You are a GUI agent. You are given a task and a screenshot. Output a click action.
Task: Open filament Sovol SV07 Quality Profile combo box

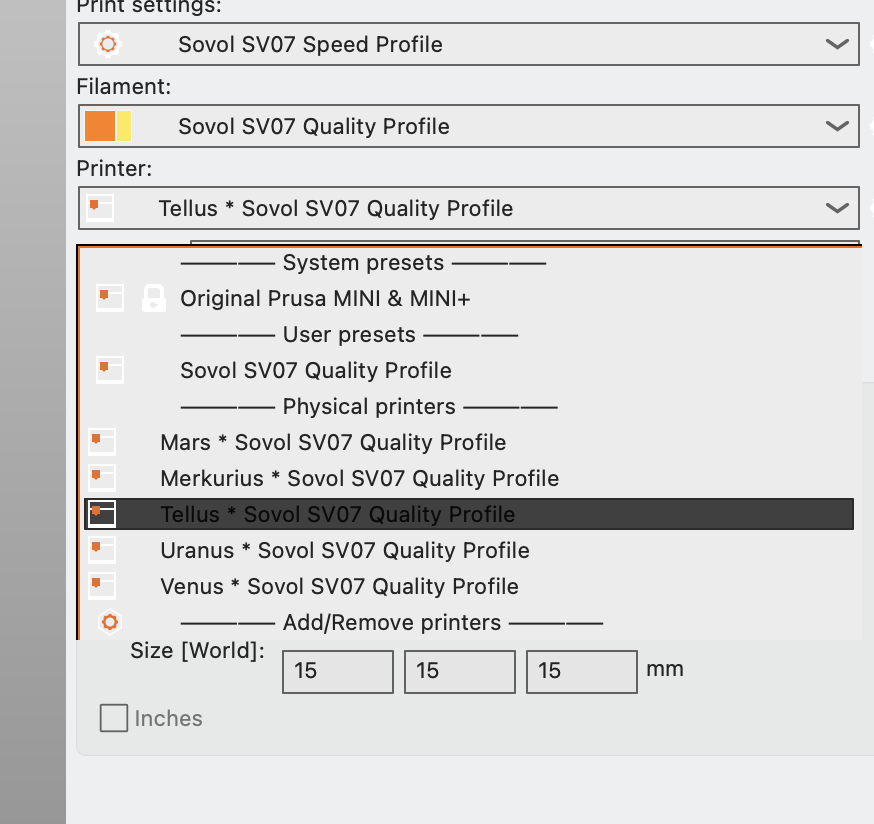[469, 126]
